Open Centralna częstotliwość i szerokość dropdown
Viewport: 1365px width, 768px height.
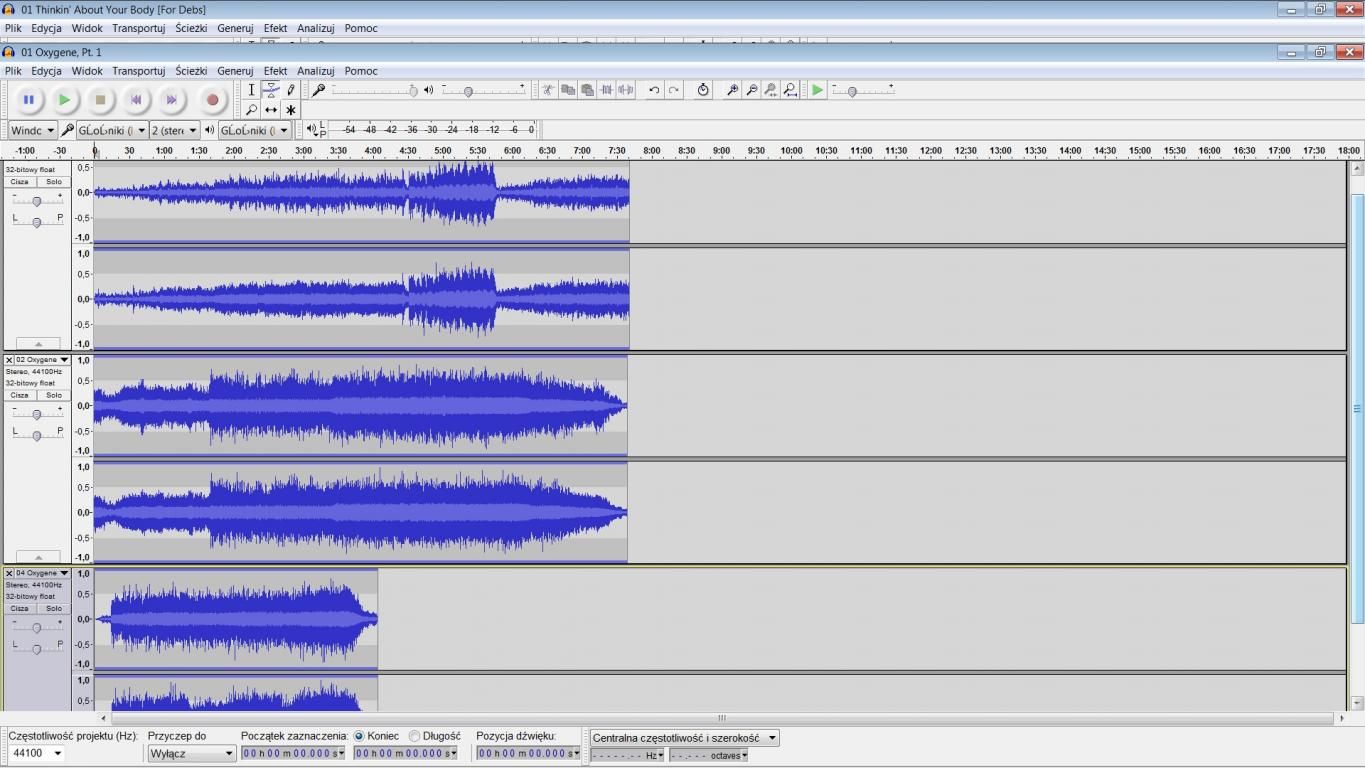[x=685, y=738]
